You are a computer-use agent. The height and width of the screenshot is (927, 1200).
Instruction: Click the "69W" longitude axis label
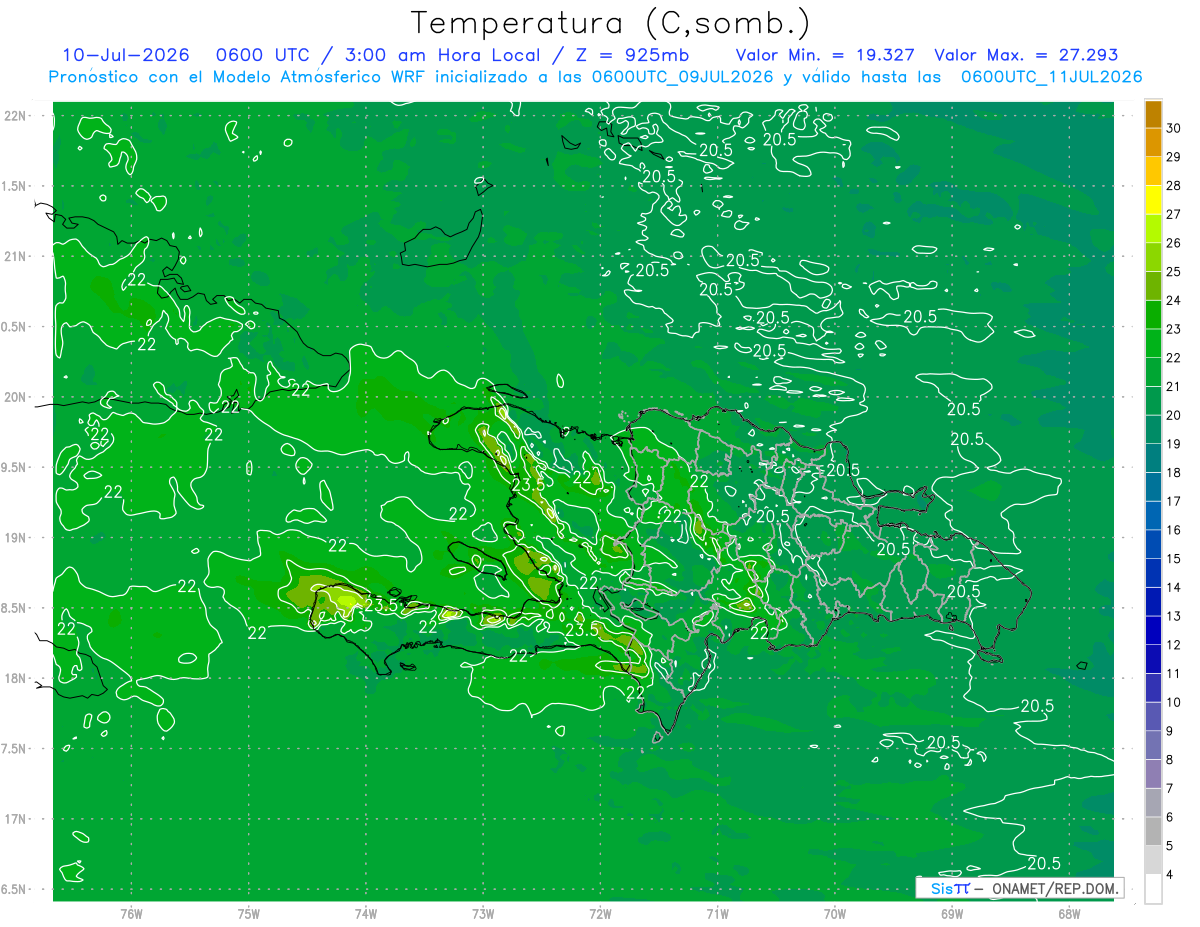tap(952, 914)
